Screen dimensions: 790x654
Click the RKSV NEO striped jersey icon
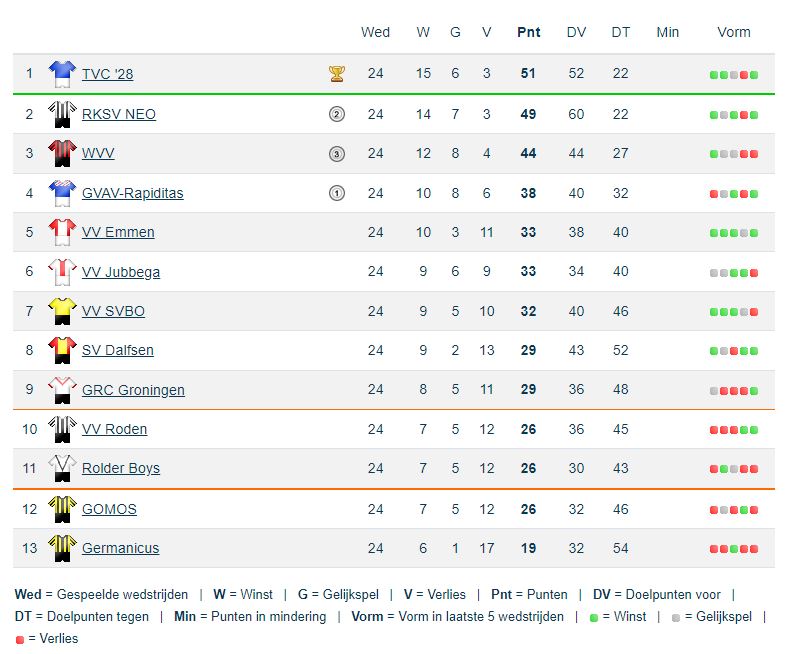(x=62, y=113)
